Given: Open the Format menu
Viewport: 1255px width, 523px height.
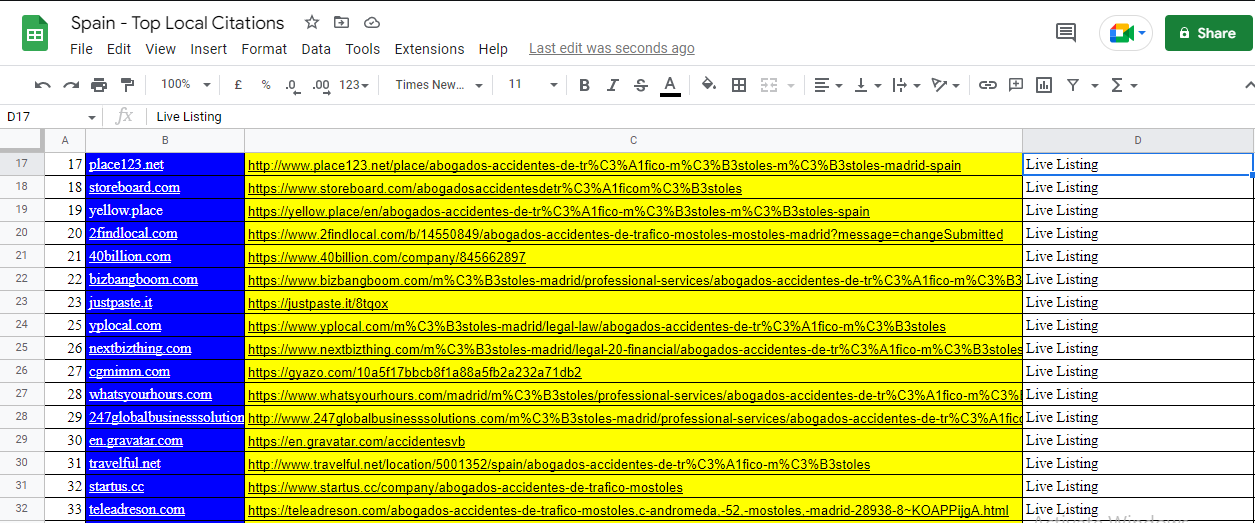Looking at the screenshot, I should 264,49.
